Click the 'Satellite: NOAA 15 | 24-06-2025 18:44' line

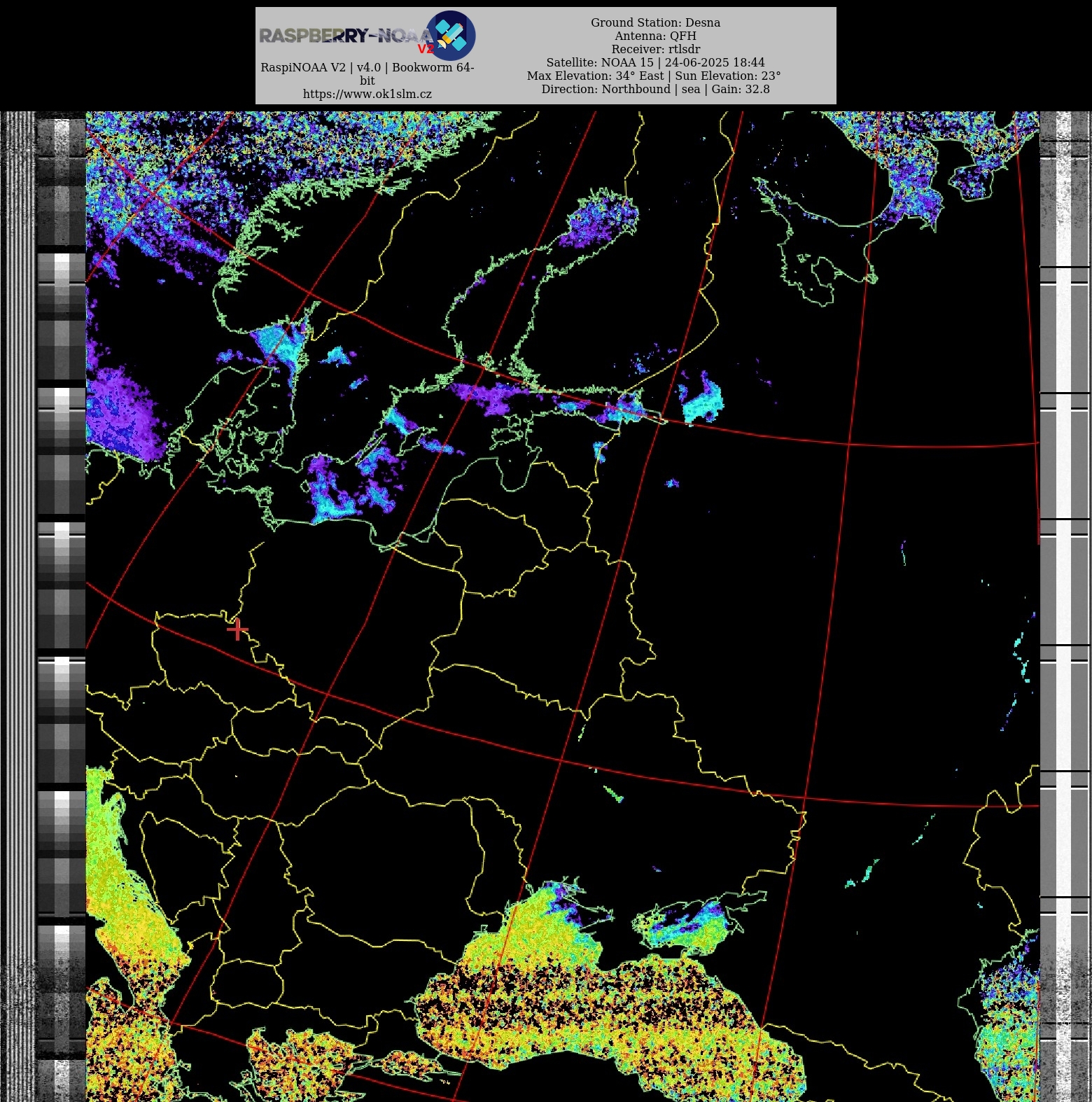[655, 62]
